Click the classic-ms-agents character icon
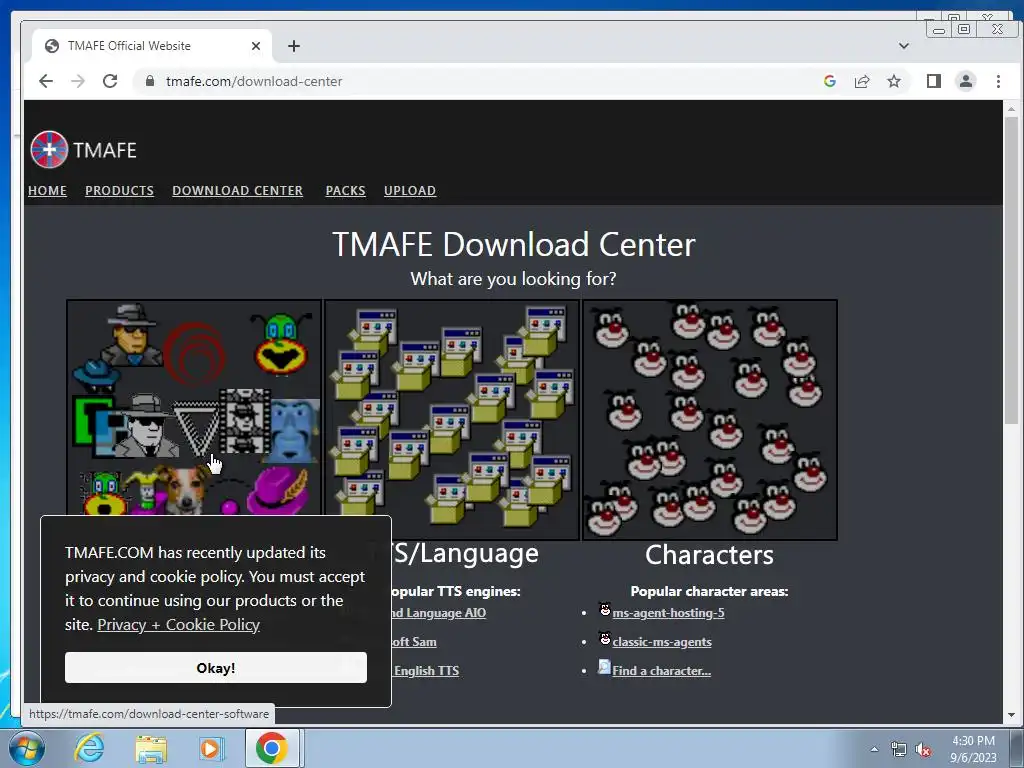The width and height of the screenshot is (1024, 768). point(605,639)
